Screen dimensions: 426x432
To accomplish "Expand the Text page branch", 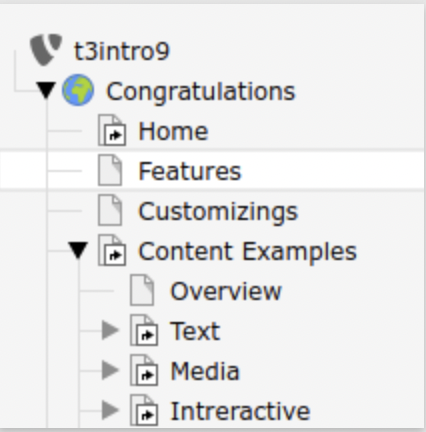I will point(110,330).
